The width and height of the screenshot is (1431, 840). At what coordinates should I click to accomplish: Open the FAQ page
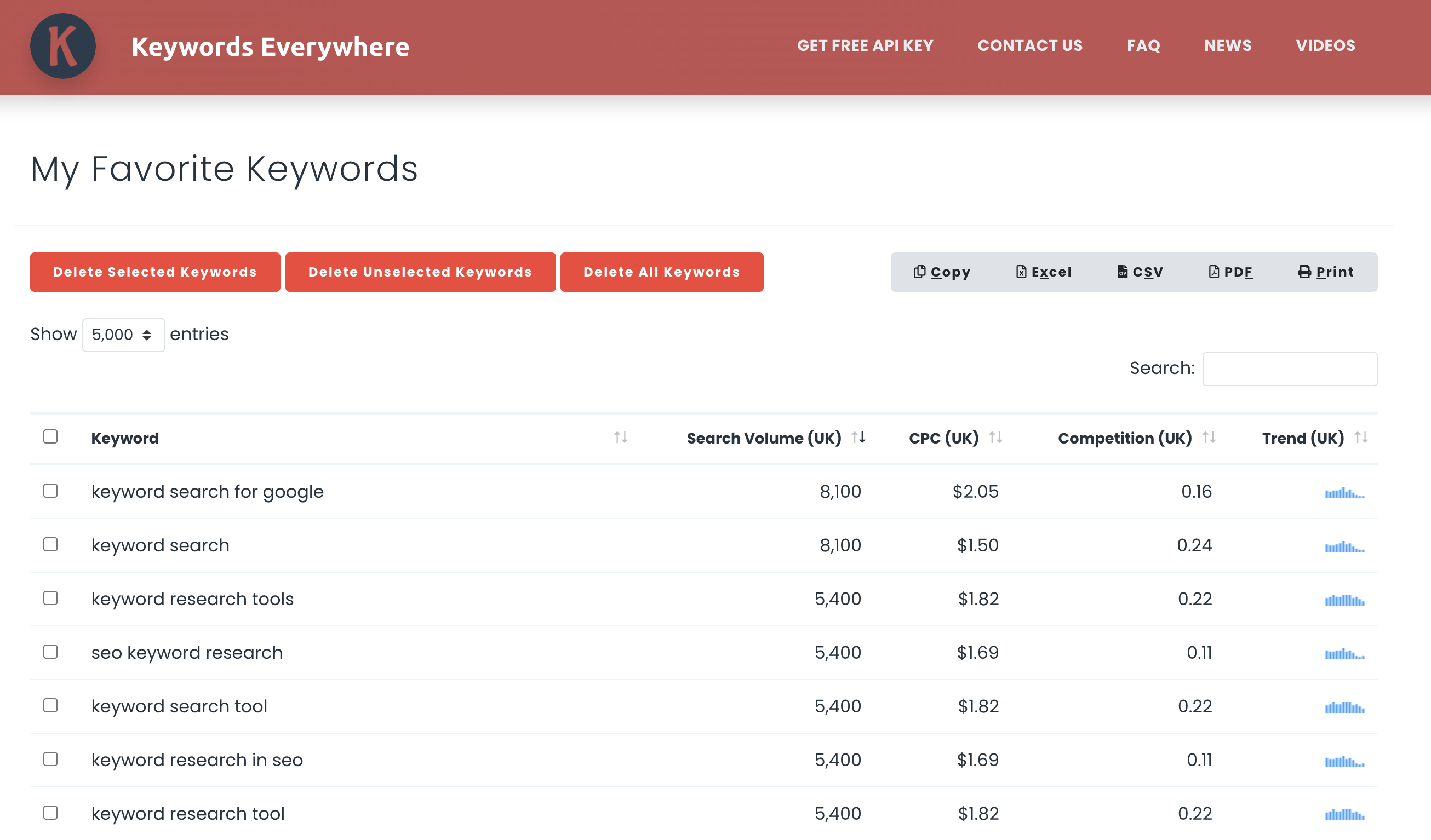pos(1143,45)
